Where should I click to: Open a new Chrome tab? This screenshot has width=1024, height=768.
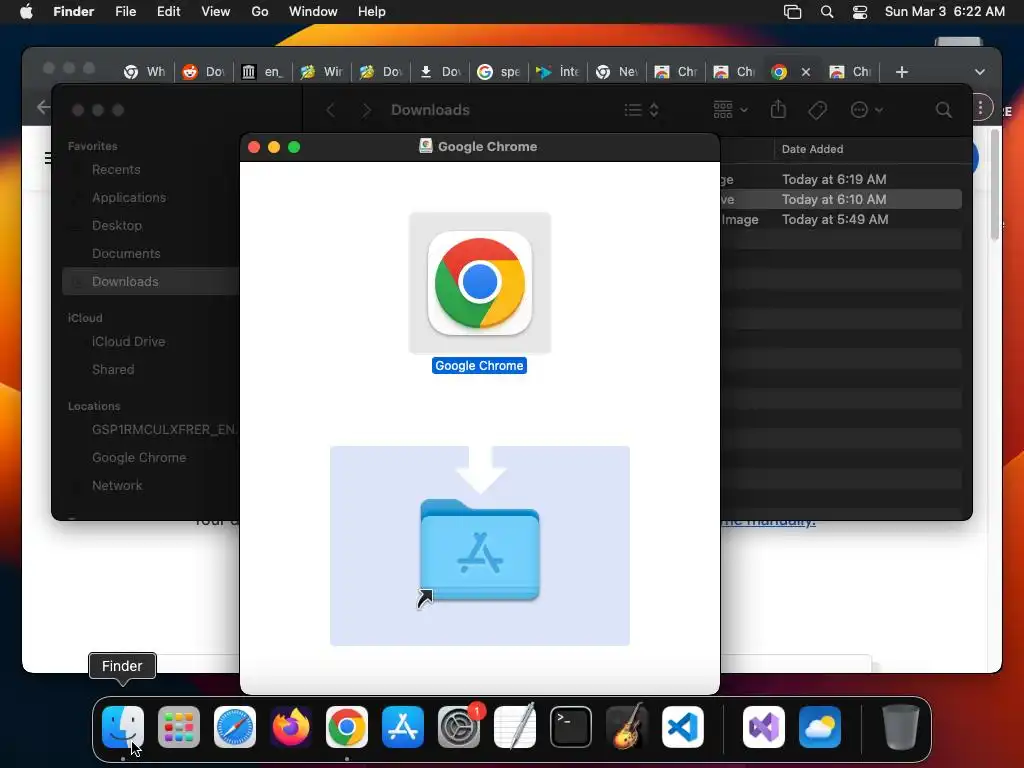pyautogui.click(x=902, y=72)
